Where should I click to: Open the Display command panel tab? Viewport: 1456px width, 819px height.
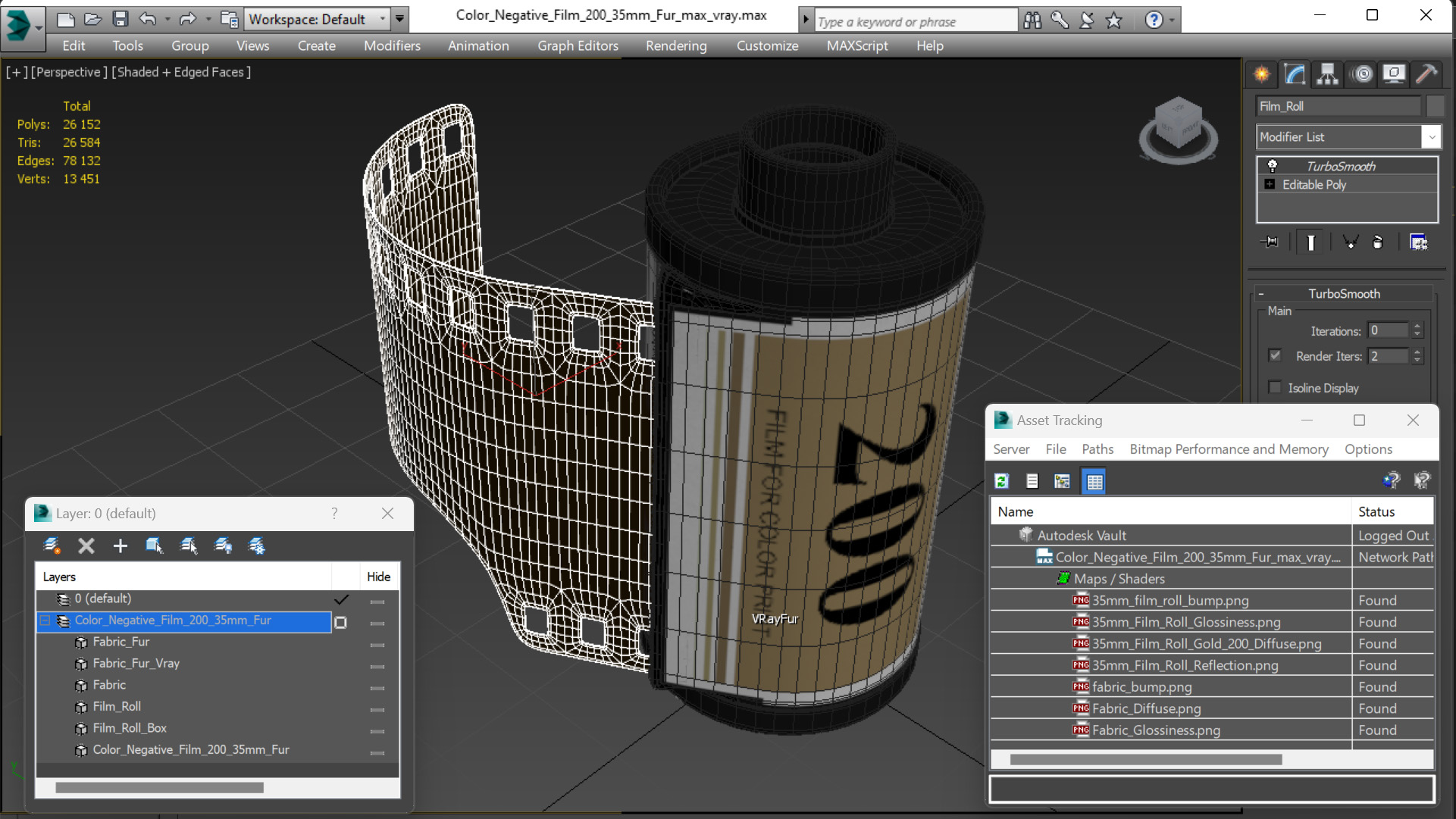point(1394,74)
